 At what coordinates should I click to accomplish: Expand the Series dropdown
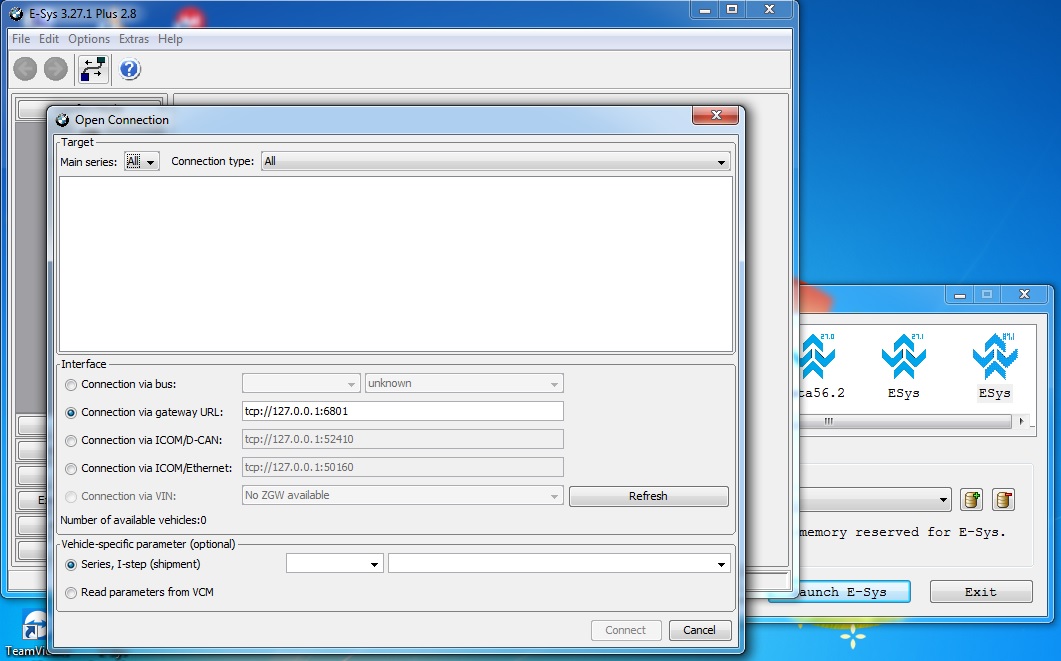(335, 564)
